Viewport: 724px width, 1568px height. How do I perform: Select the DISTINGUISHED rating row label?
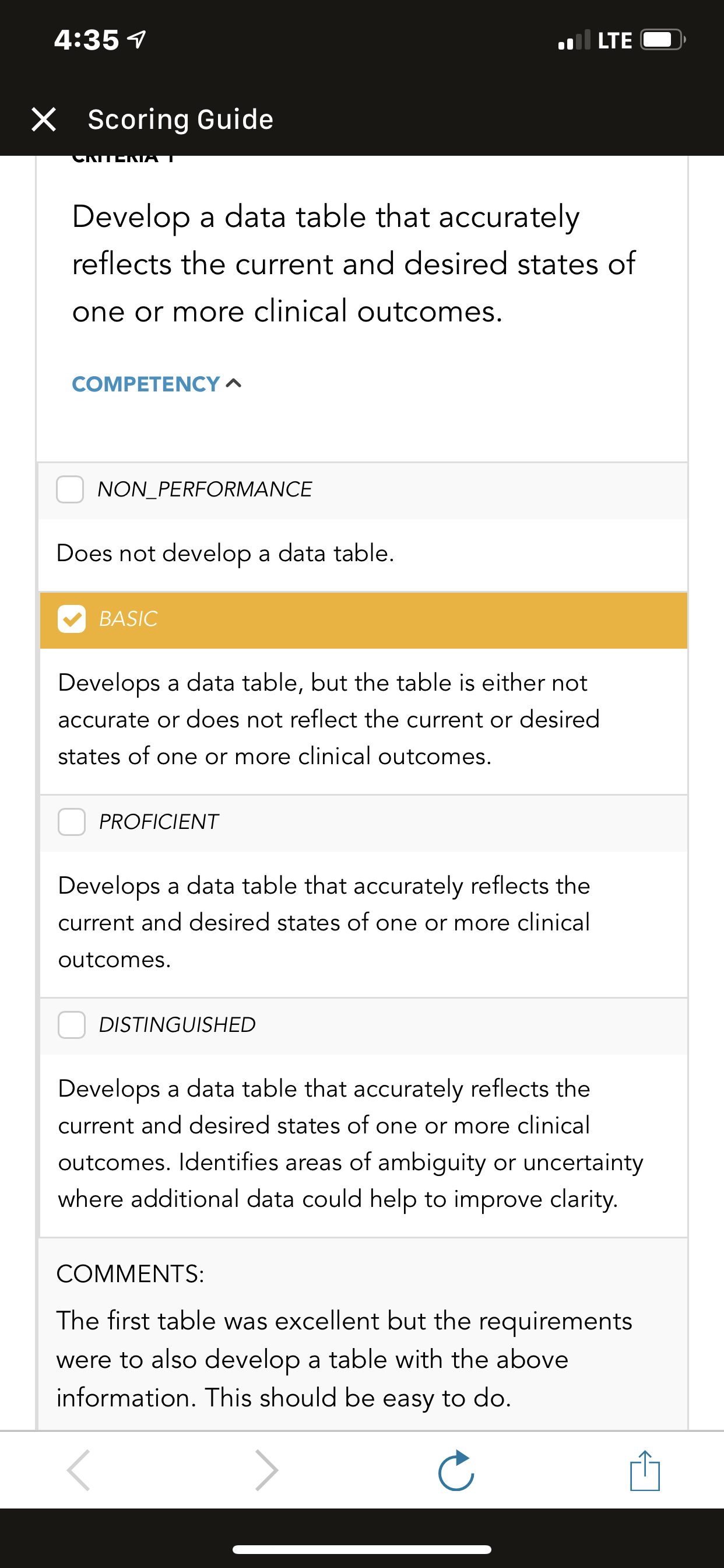(x=177, y=1024)
